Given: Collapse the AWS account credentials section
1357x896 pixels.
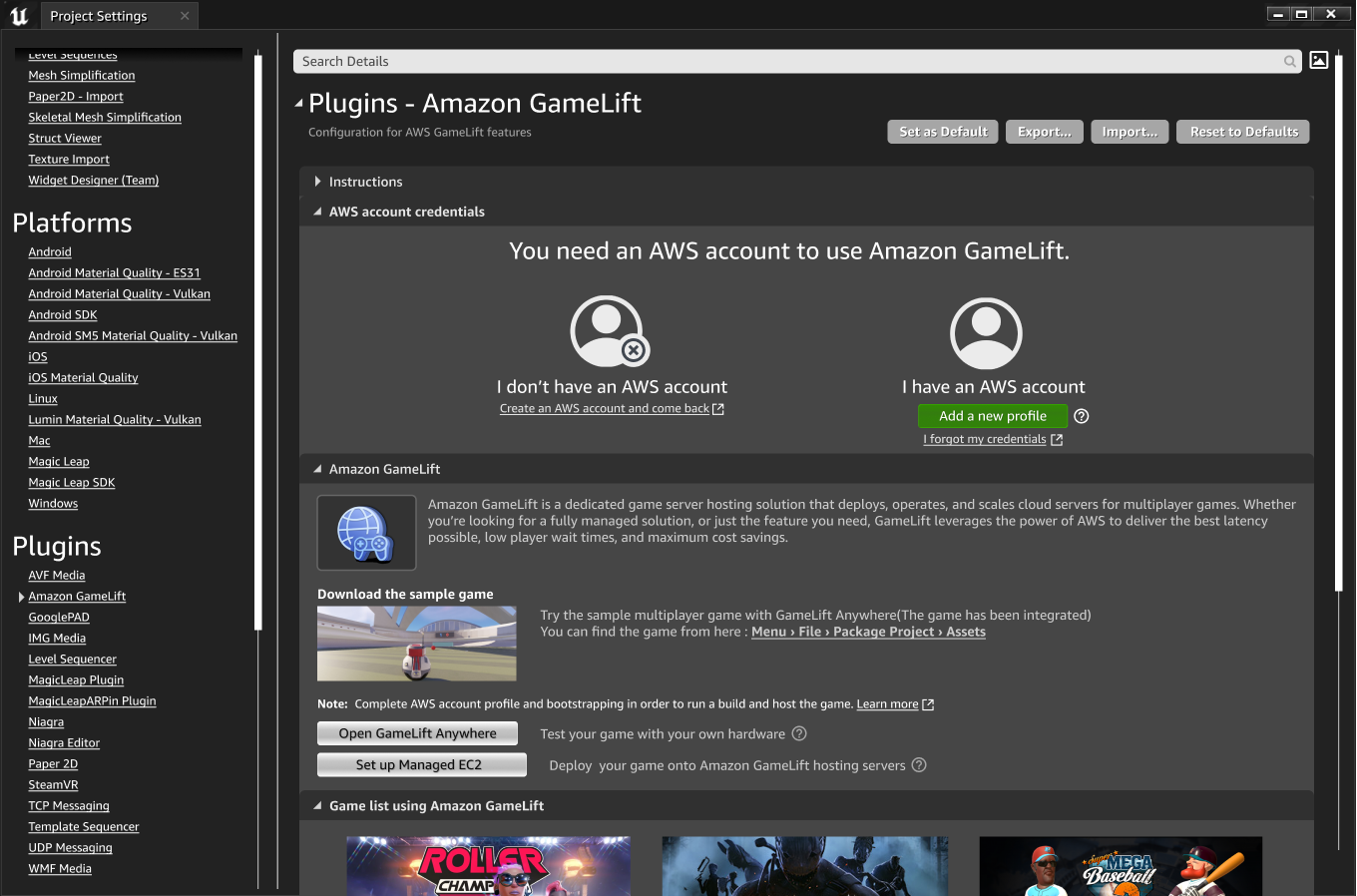Looking at the screenshot, I should [x=318, y=212].
